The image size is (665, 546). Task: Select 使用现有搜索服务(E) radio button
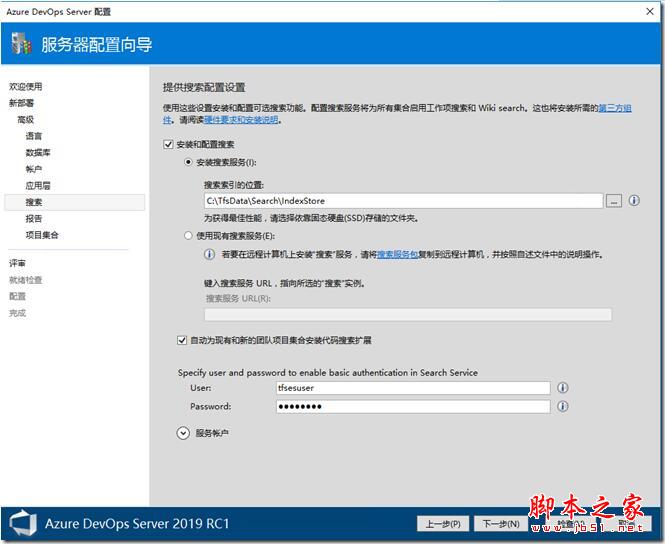pos(188,235)
